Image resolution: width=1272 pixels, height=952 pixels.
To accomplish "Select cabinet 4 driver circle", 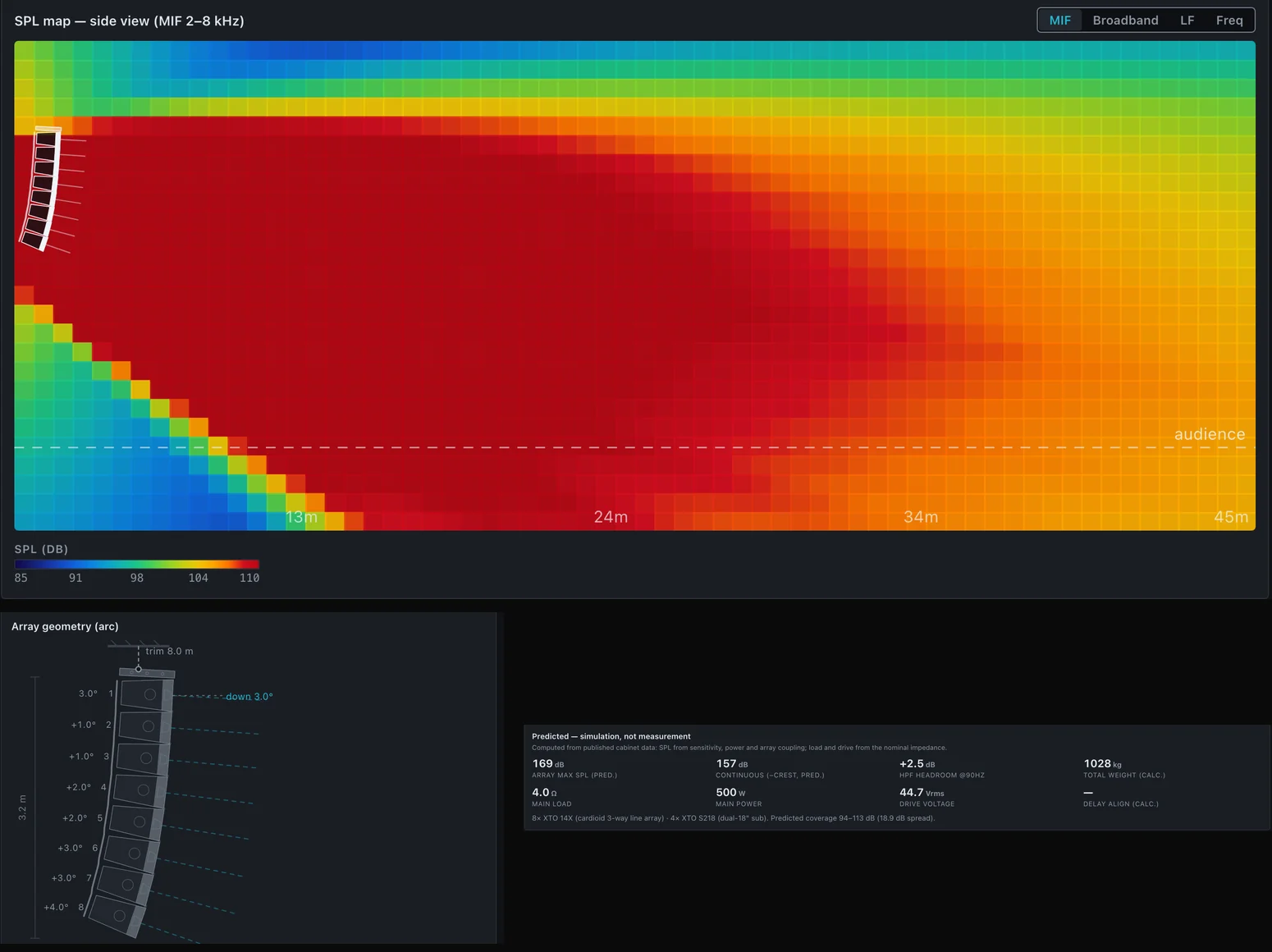I will click(144, 790).
